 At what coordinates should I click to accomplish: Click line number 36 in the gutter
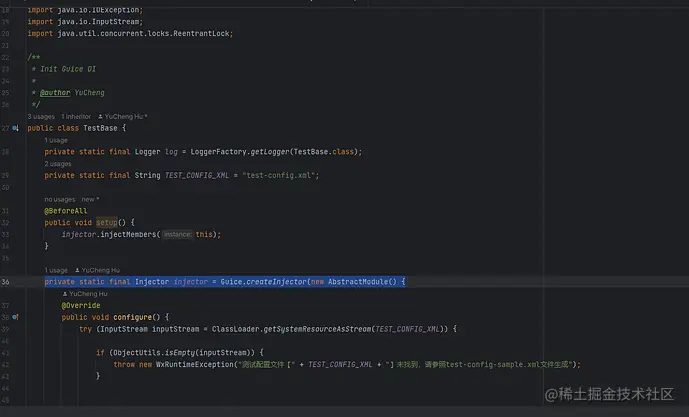point(5,282)
